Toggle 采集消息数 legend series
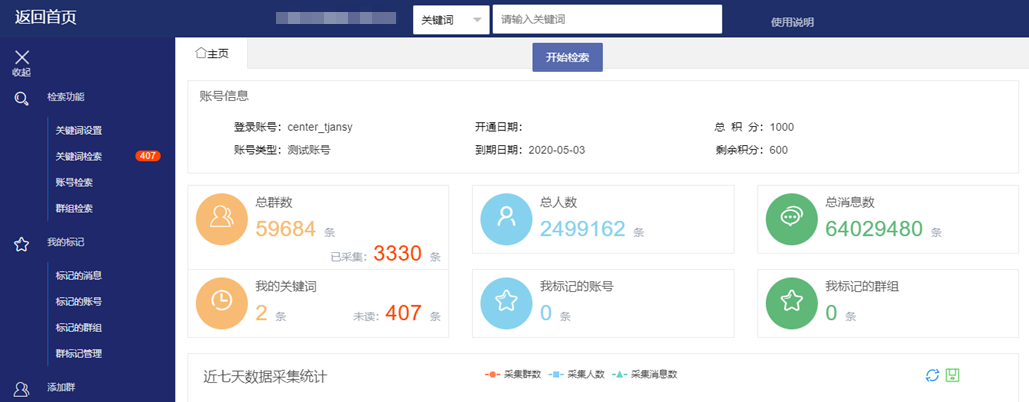1029x402 pixels. coord(645,375)
